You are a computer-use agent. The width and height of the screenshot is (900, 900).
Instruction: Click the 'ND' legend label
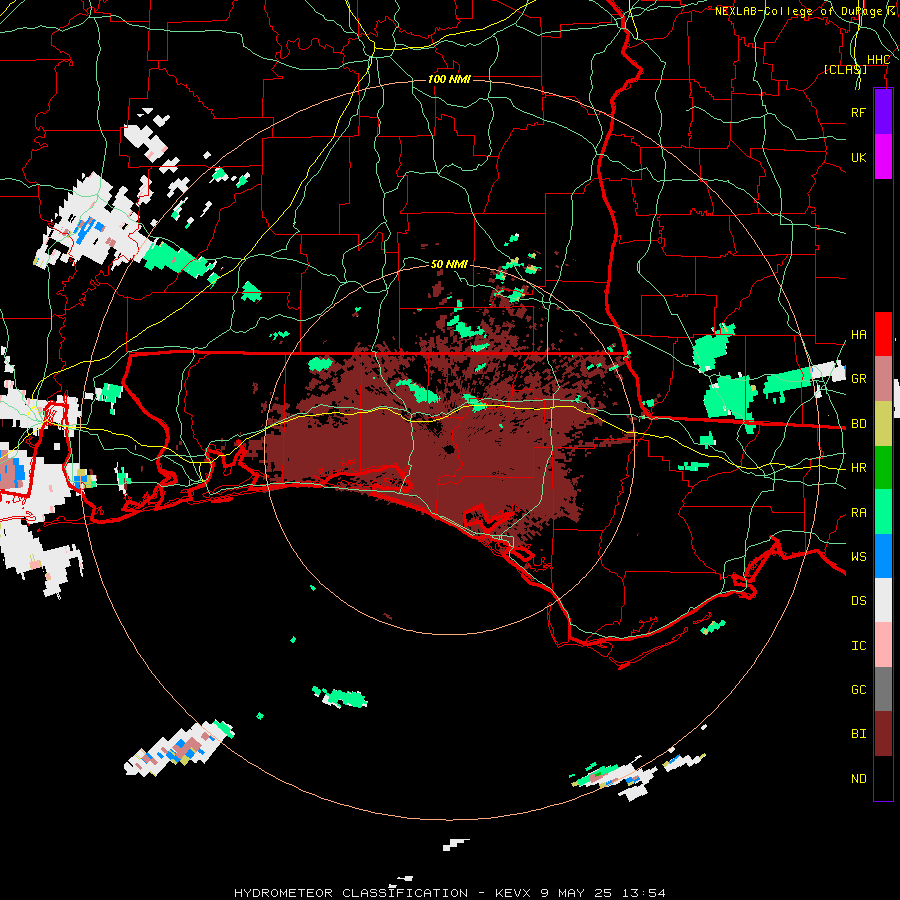pyautogui.click(x=858, y=779)
